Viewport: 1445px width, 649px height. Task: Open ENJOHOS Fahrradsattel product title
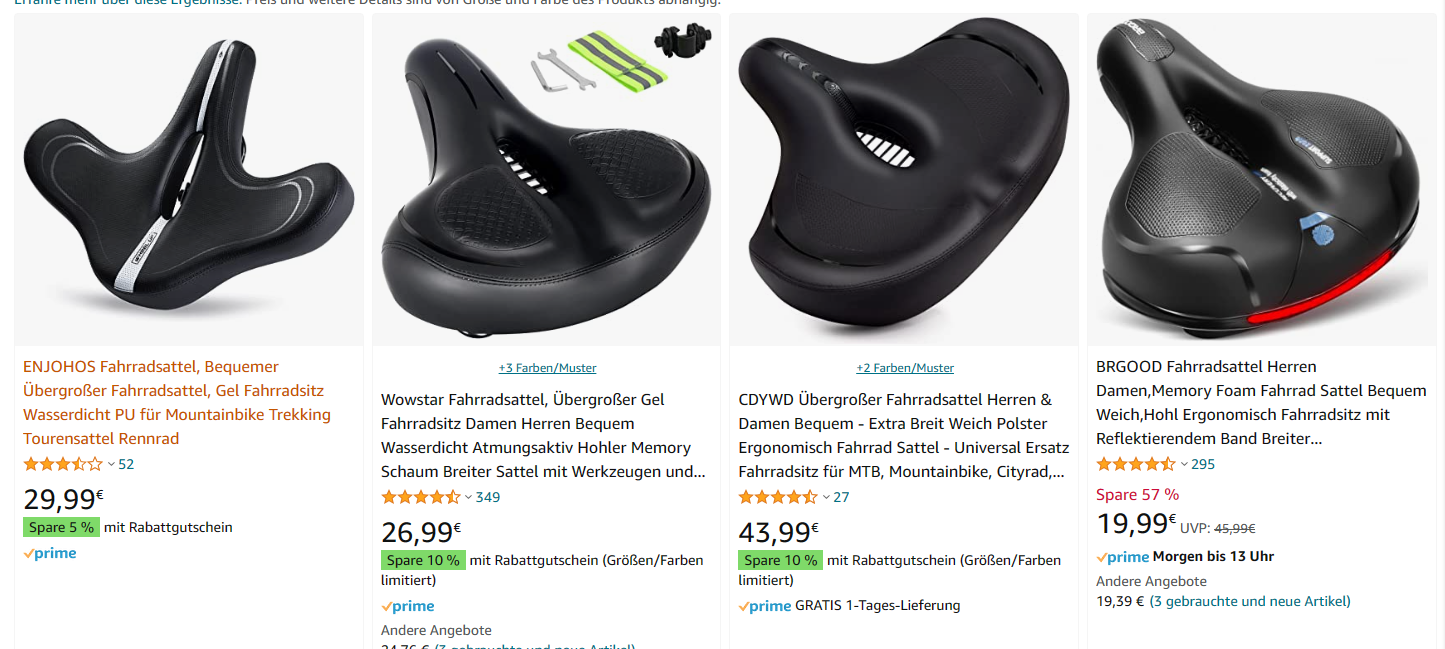point(177,403)
